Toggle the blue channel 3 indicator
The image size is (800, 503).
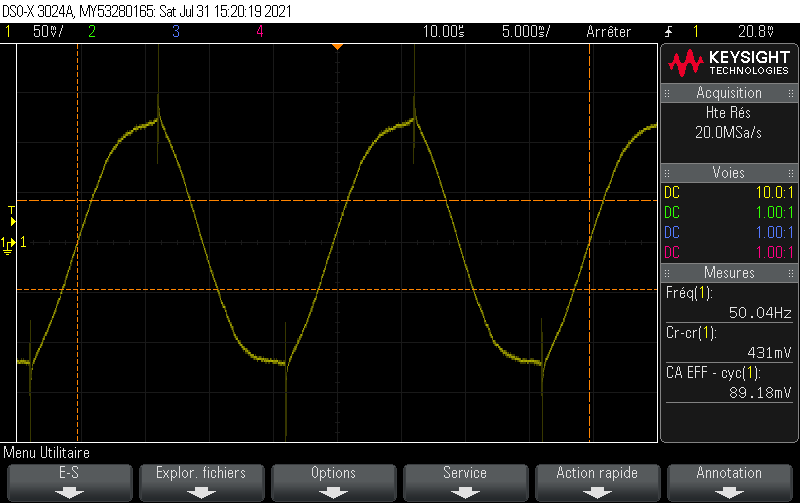click(x=175, y=31)
